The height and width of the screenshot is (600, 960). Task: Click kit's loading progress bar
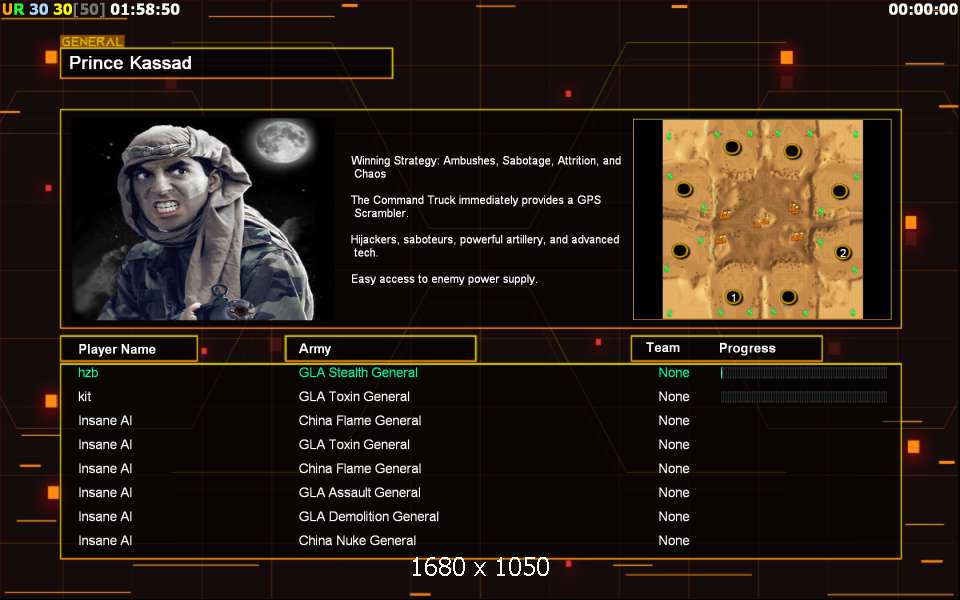pyautogui.click(x=804, y=397)
